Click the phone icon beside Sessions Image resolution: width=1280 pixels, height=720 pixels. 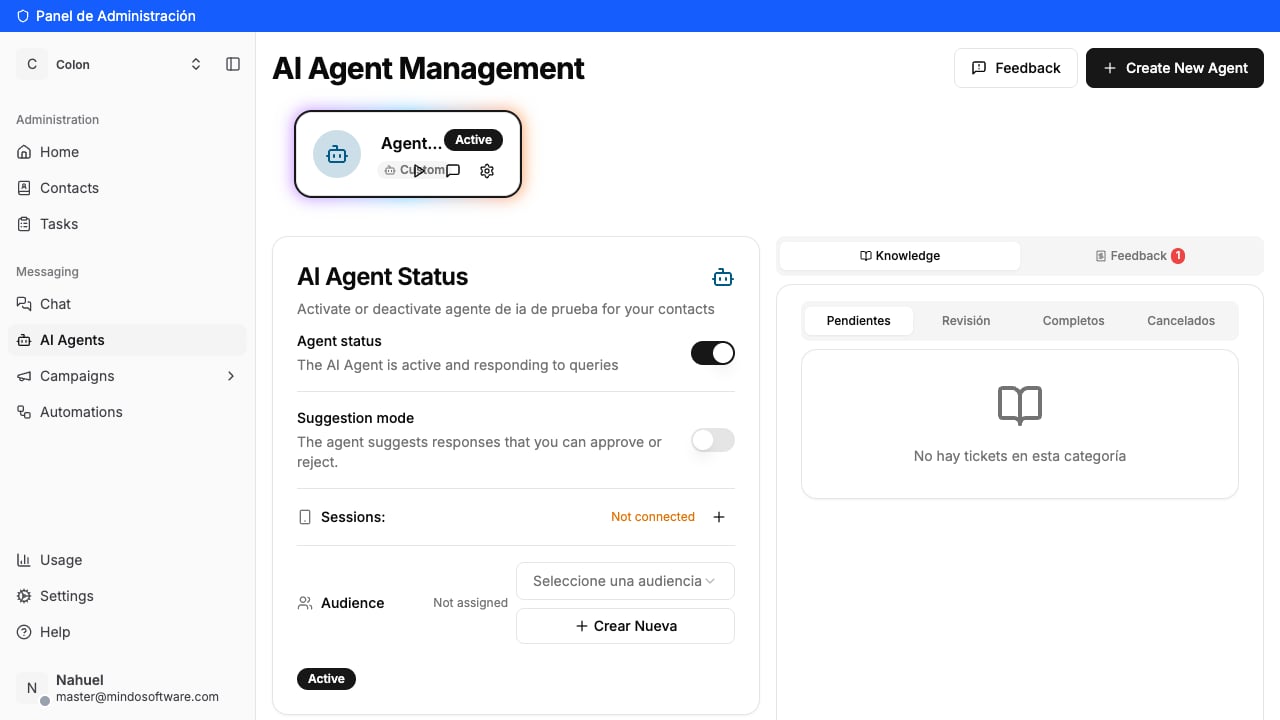pyautogui.click(x=305, y=517)
